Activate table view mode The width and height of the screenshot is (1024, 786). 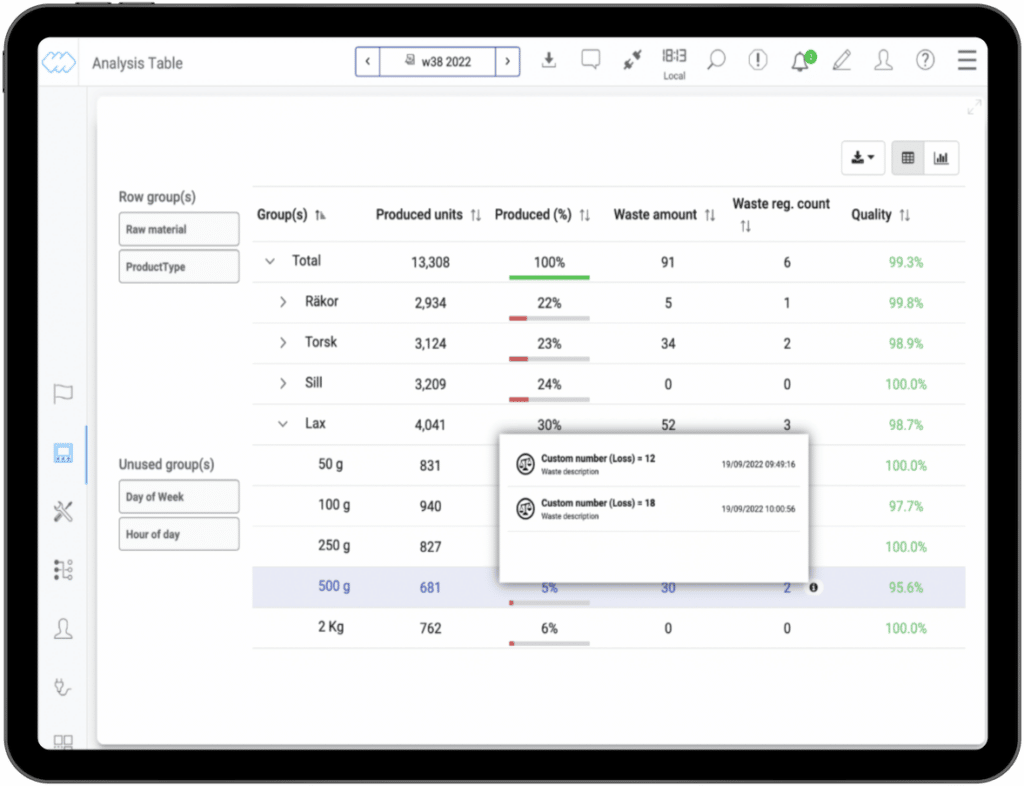click(906, 157)
